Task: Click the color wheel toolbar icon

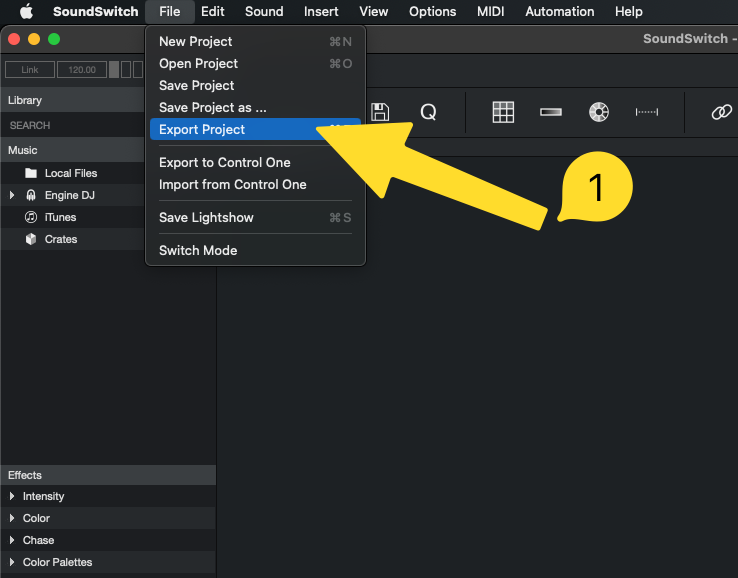Action: pos(599,112)
